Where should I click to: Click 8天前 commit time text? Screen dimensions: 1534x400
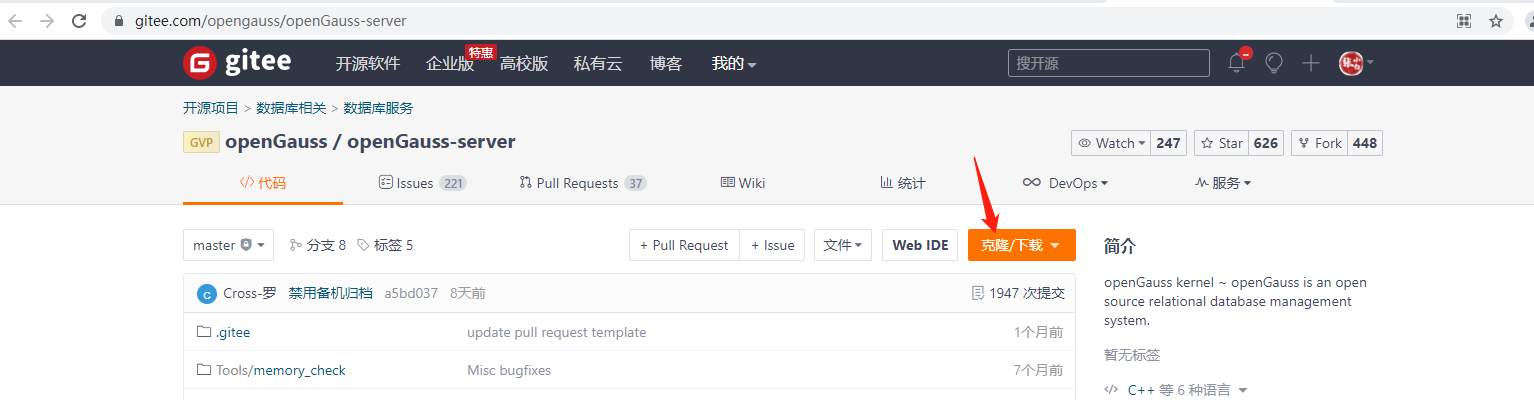(468, 294)
